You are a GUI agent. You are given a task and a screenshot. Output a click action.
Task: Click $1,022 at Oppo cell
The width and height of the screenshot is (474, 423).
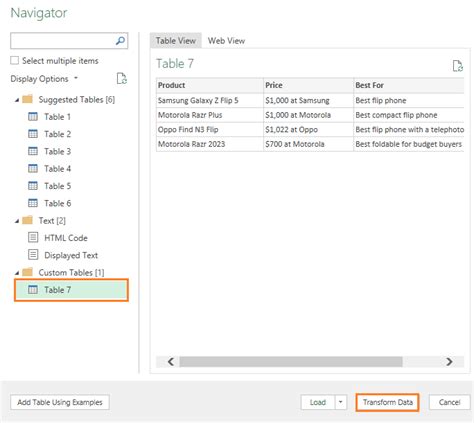(308, 130)
